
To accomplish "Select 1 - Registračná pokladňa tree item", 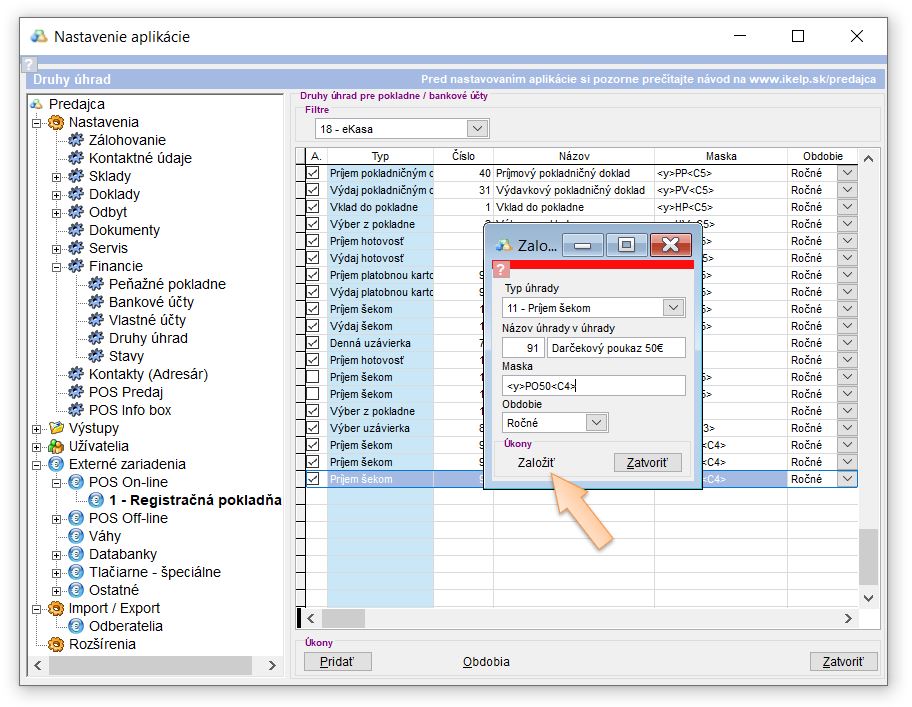I will 195,500.
